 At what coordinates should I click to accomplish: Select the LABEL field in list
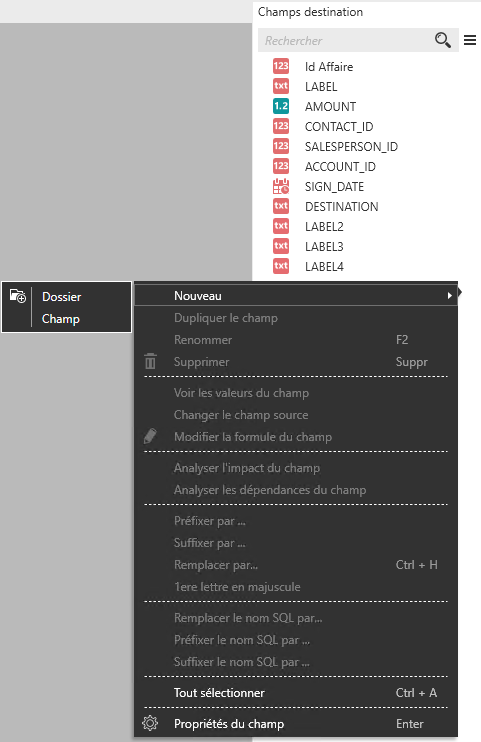[321, 87]
